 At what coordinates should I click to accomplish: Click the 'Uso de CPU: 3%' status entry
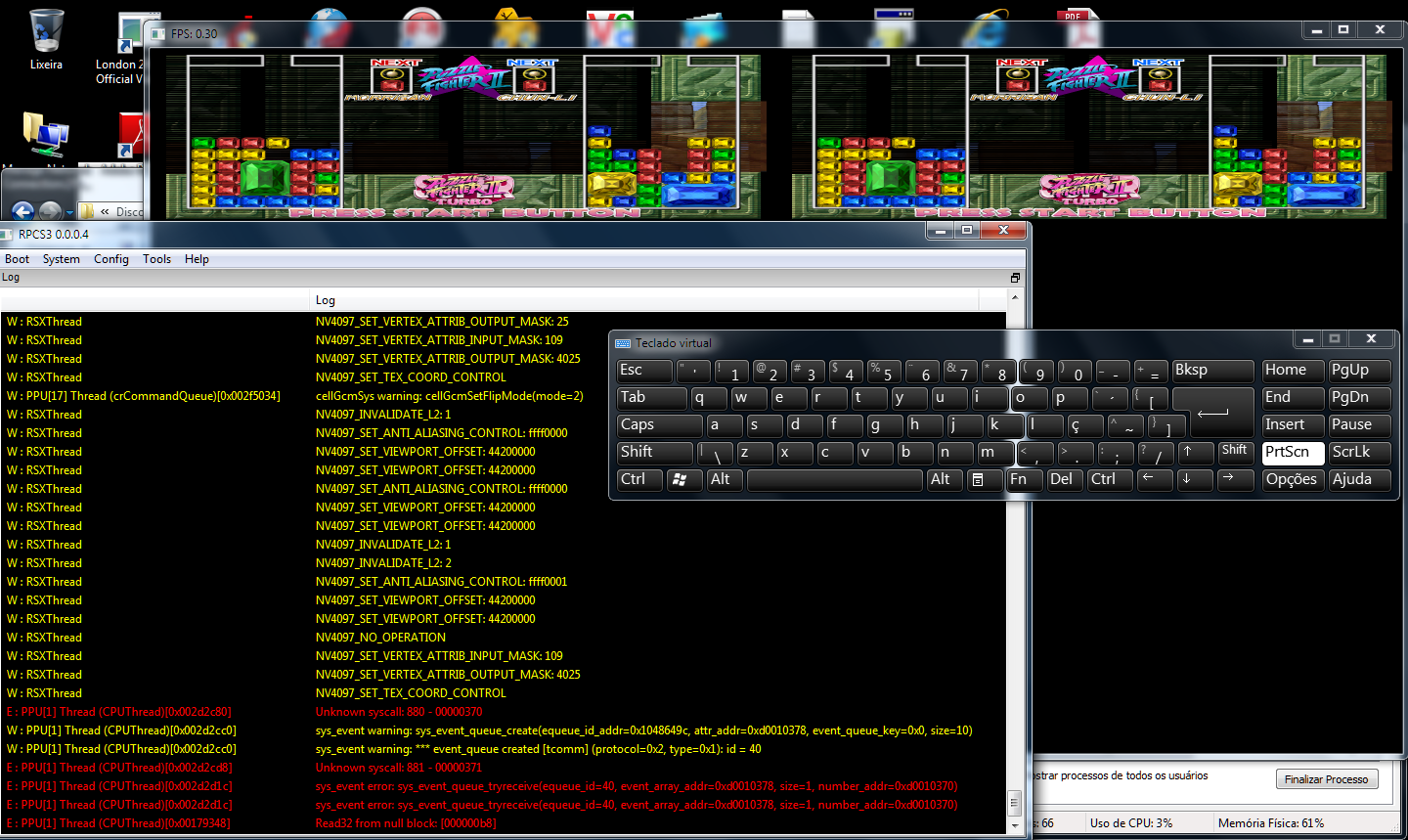1131,823
